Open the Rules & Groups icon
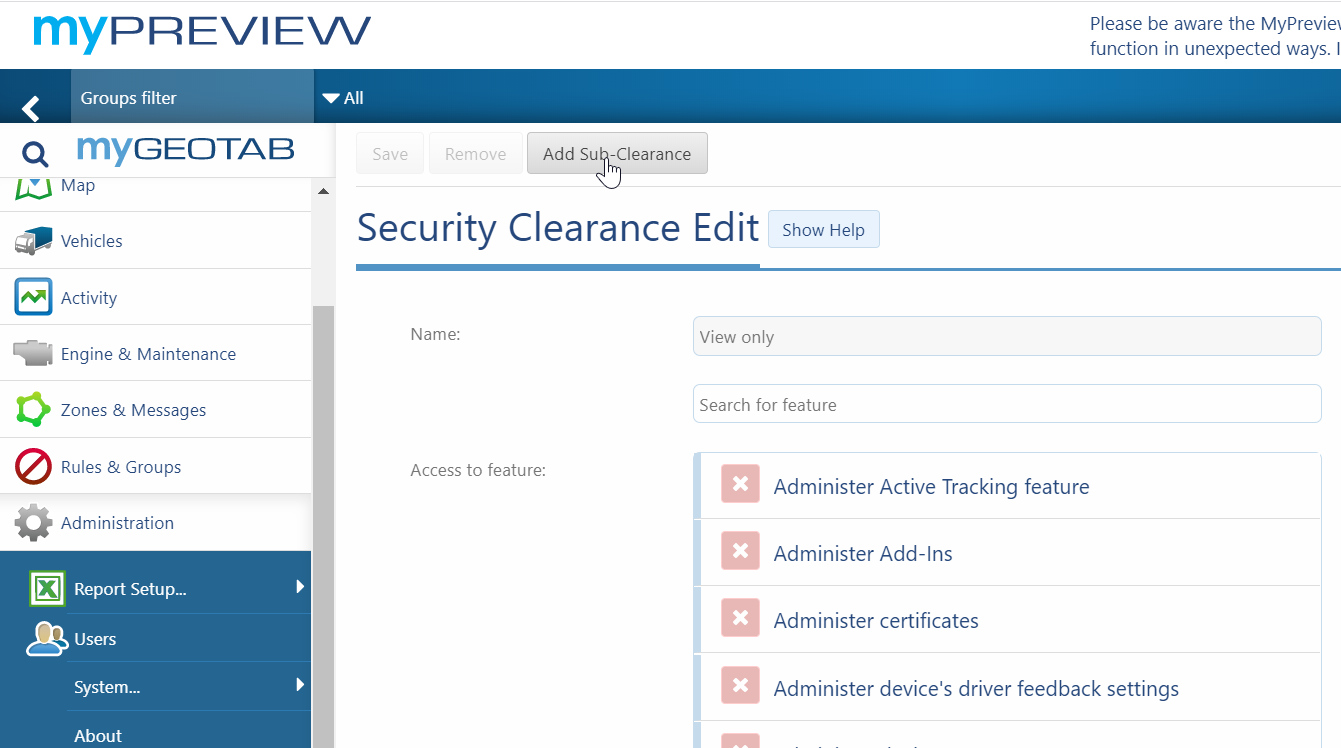1341x748 pixels. tap(33, 465)
